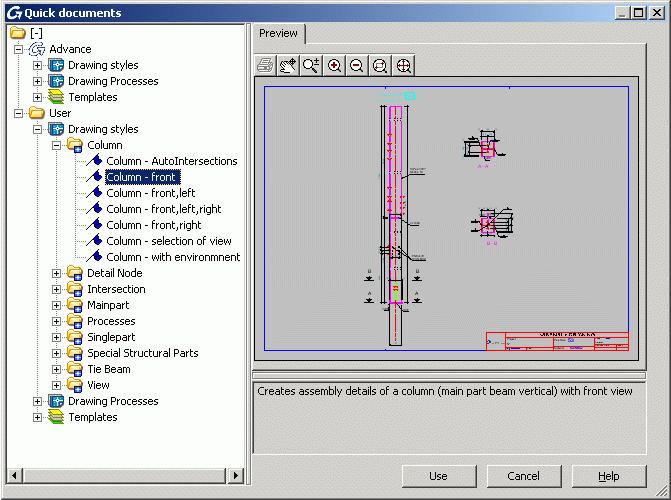
Task: Collapse User Drawing styles node
Action: (x=38, y=129)
